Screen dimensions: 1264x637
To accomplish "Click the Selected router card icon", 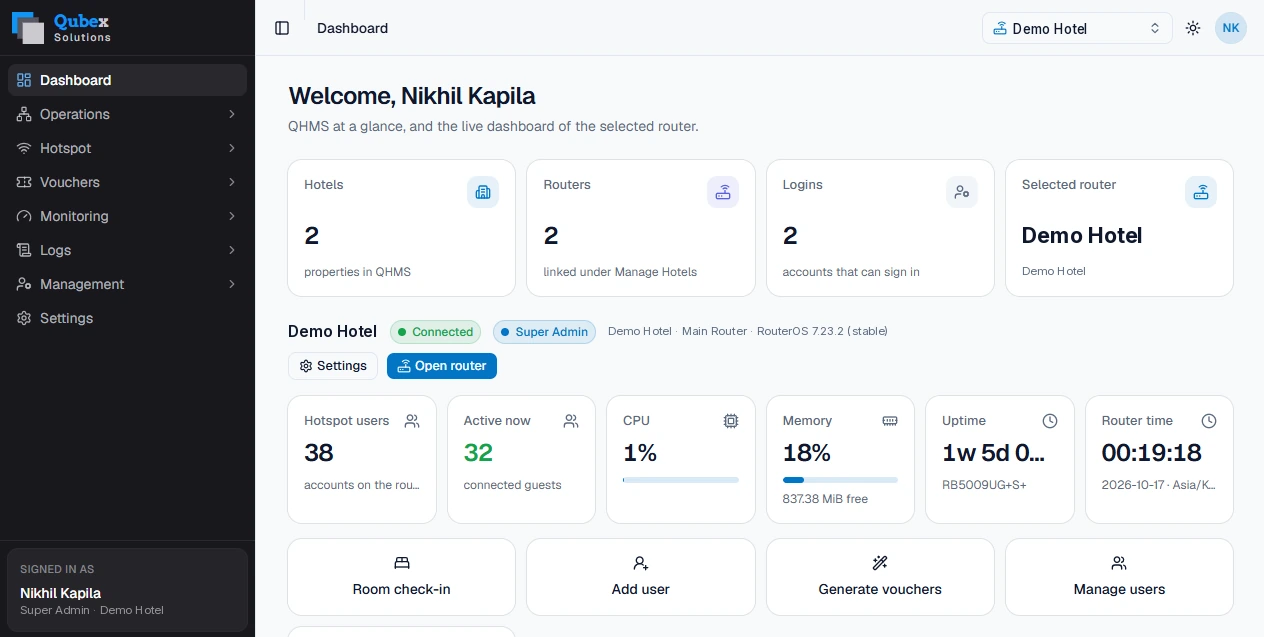I will coord(1201,192).
